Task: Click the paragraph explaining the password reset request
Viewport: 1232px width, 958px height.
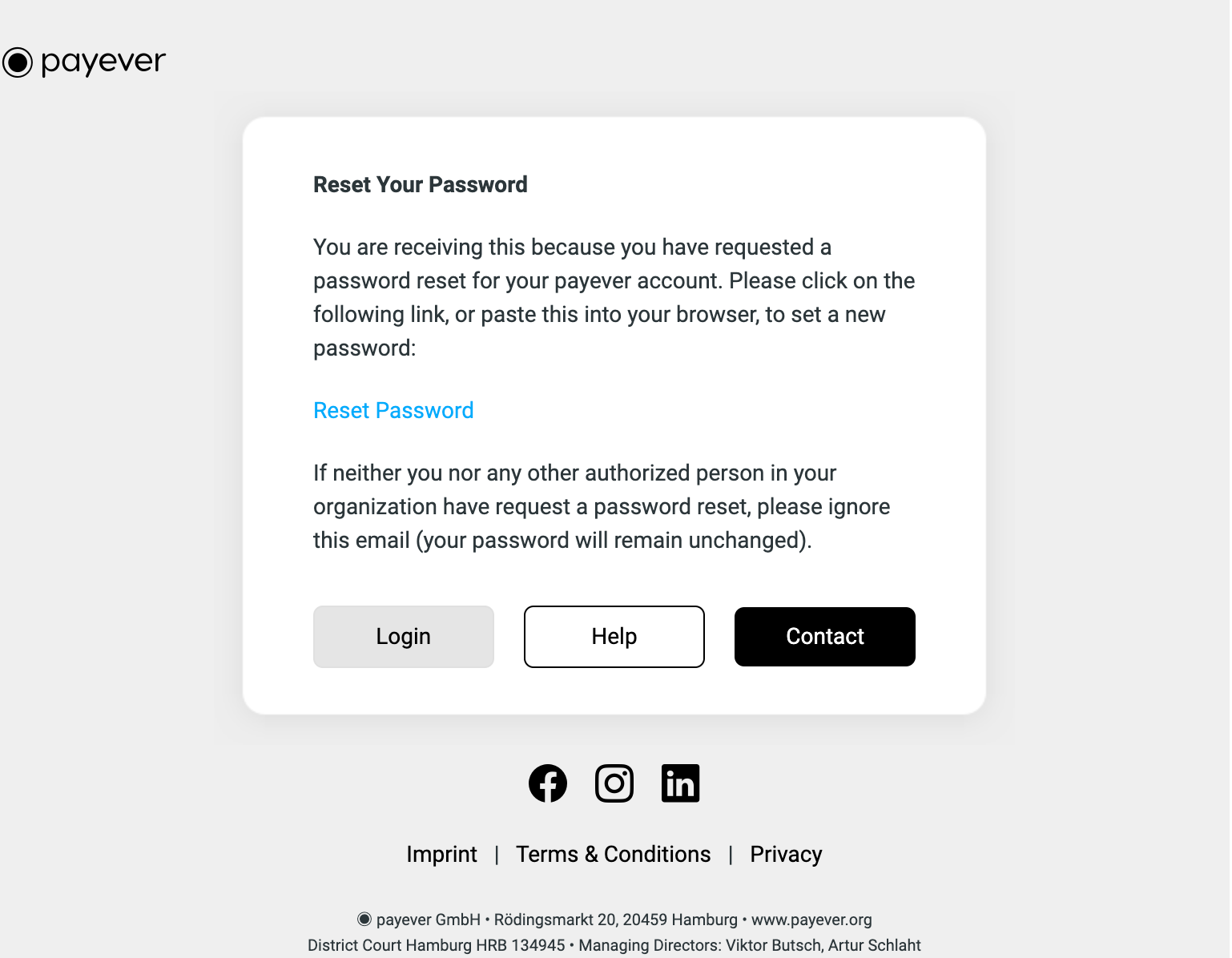Action: point(614,297)
